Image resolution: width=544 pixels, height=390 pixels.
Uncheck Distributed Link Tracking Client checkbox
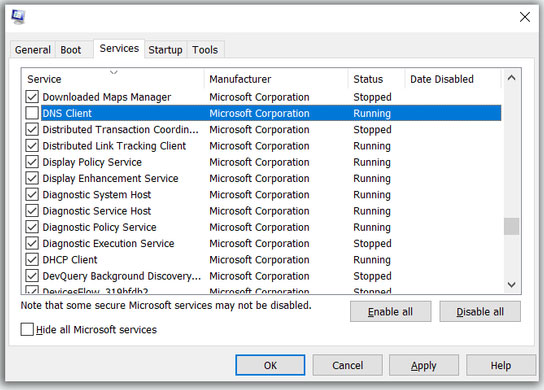32,146
